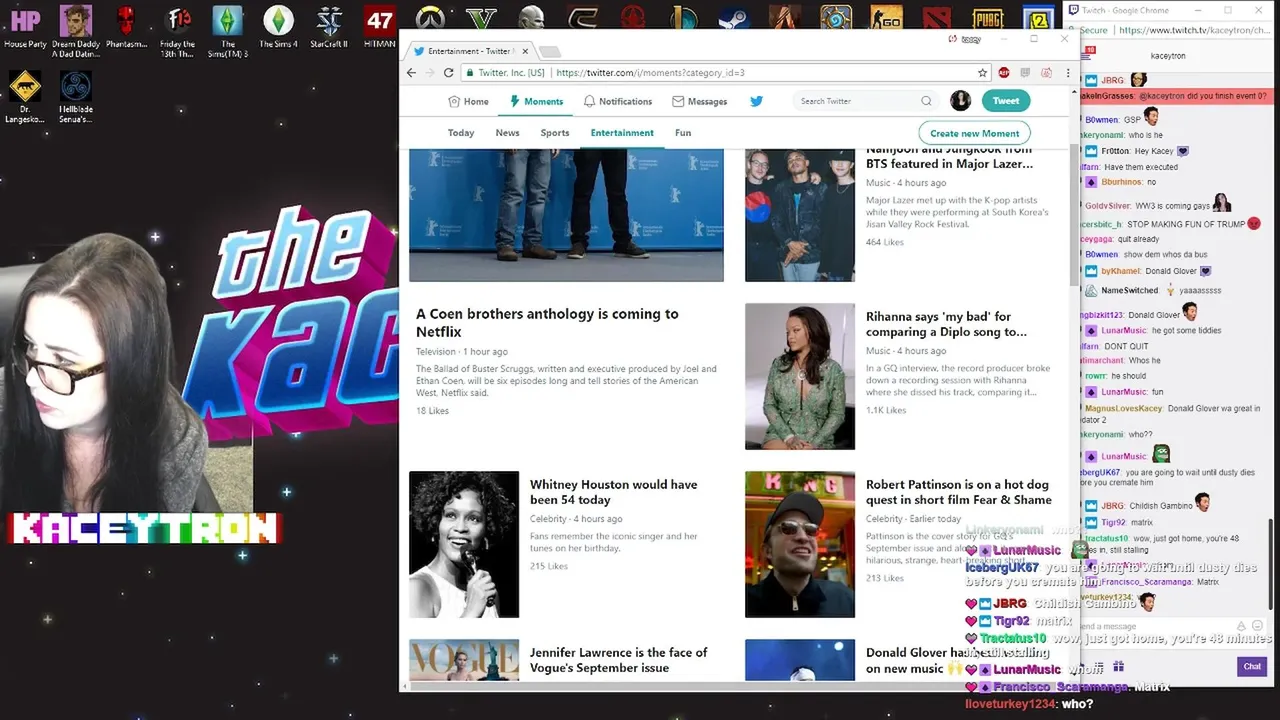The image size is (1280, 720).
Task: Open the Twitter profile avatar menu
Action: (x=960, y=100)
